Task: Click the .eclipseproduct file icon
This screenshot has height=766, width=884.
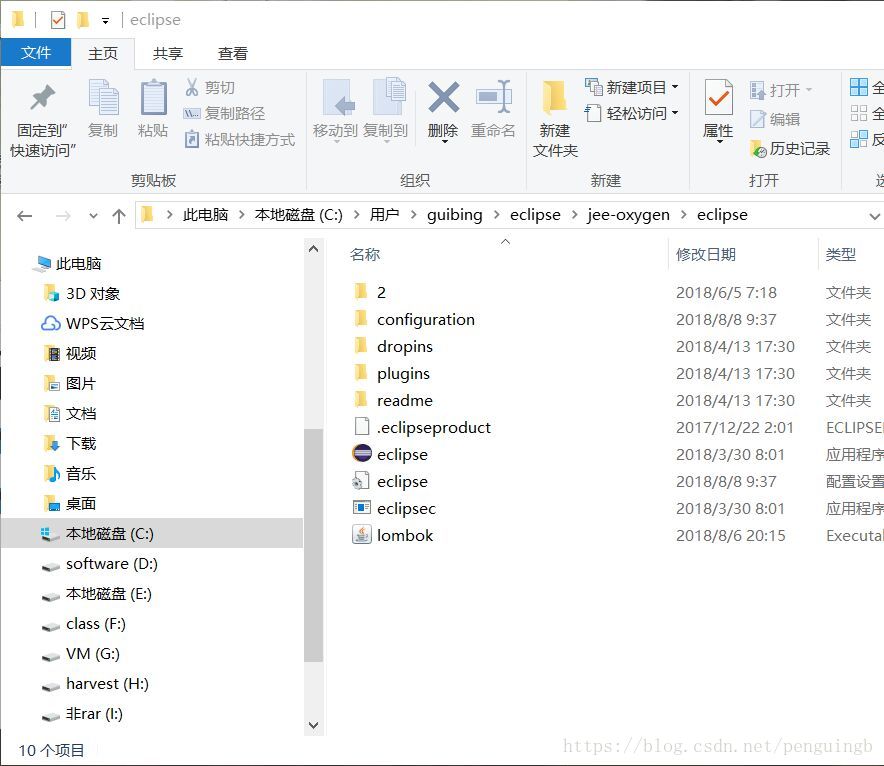Action: coord(361,427)
